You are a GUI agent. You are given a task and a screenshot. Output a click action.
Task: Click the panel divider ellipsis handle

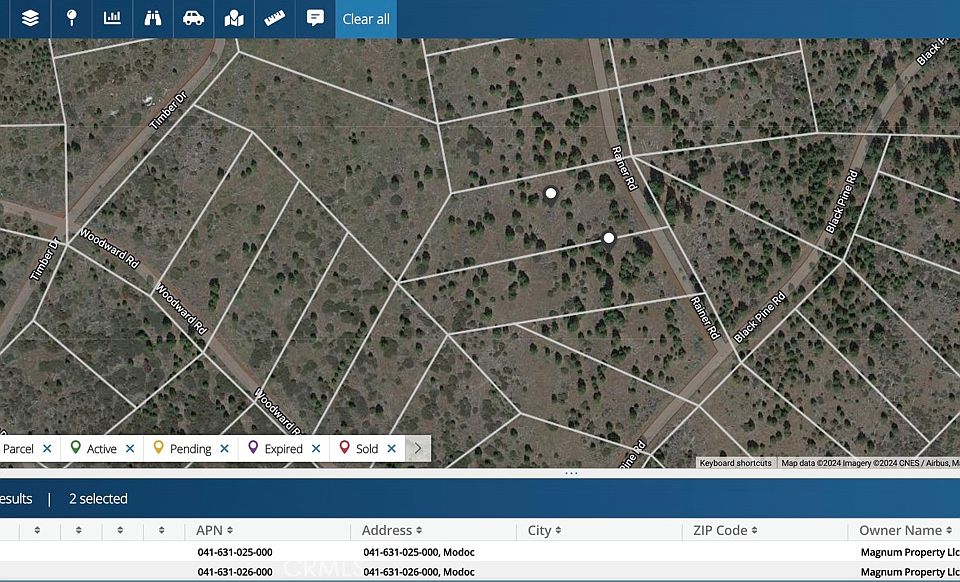pos(571,473)
